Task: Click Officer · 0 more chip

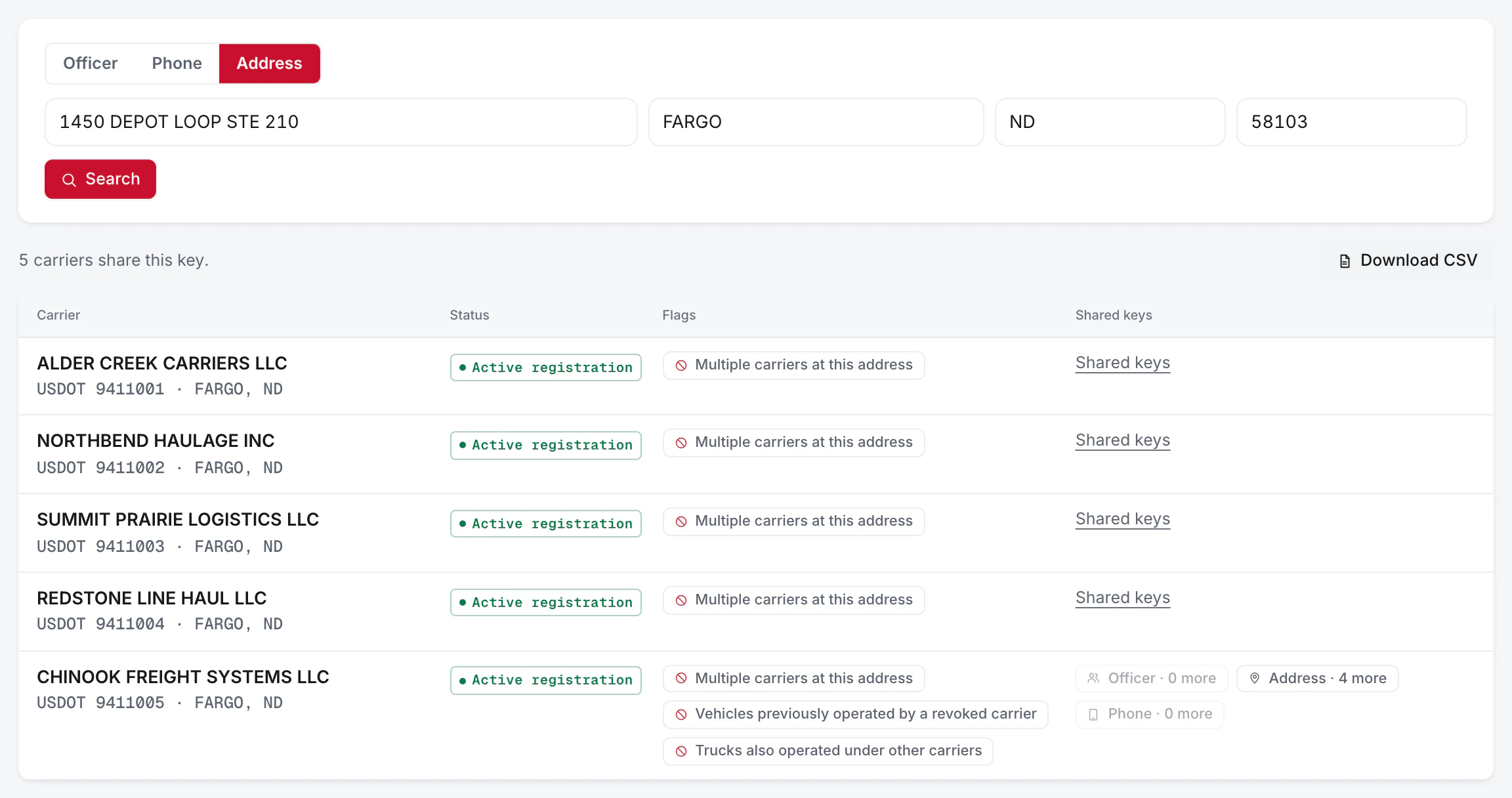Action: 1151,679
